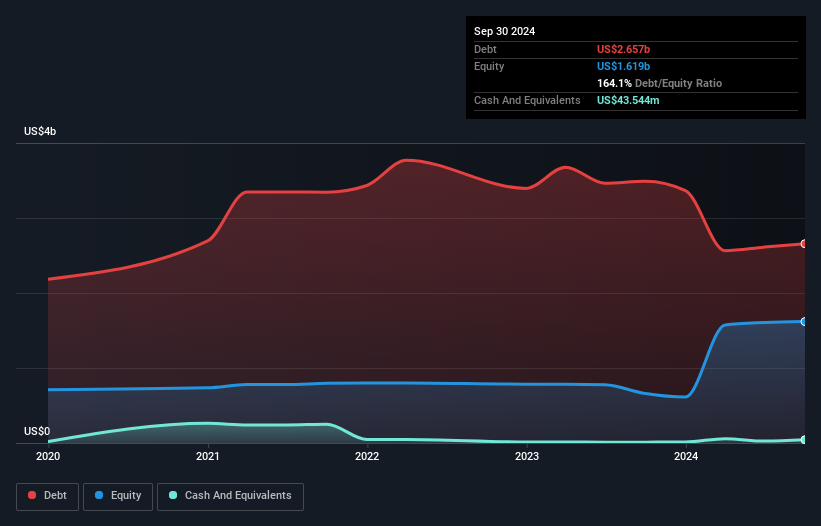Toggle Cash And Equivalents legend button
Image resolution: width=821 pixels, height=526 pixels.
[230, 496]
